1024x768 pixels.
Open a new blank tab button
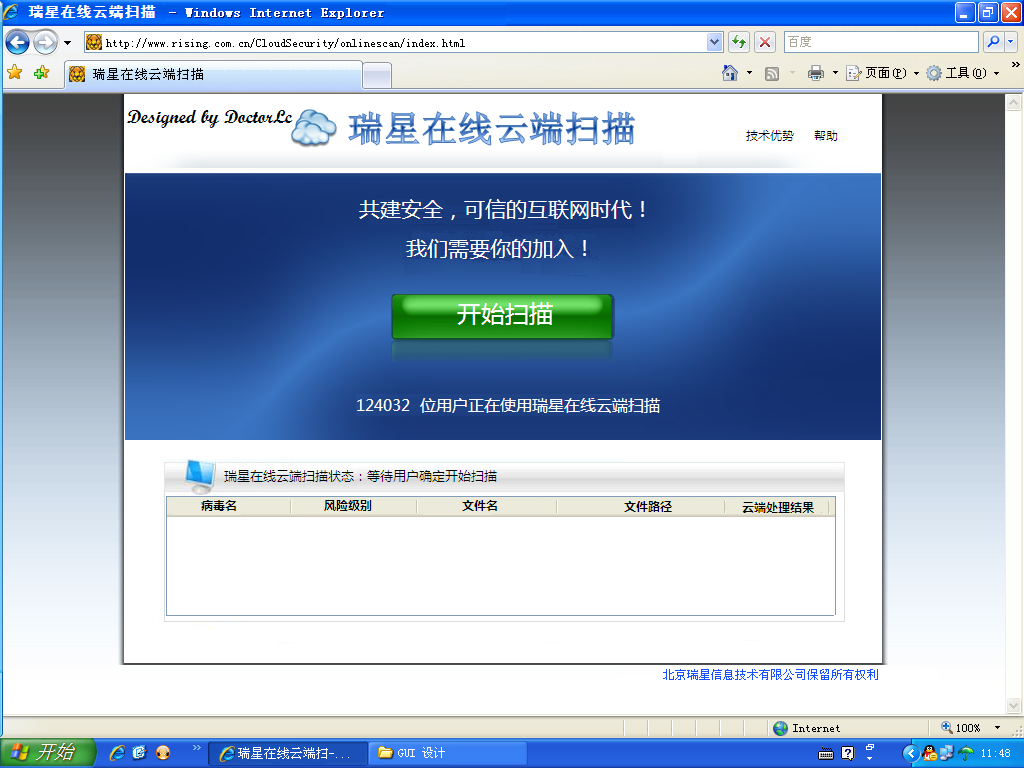[377, 76]
